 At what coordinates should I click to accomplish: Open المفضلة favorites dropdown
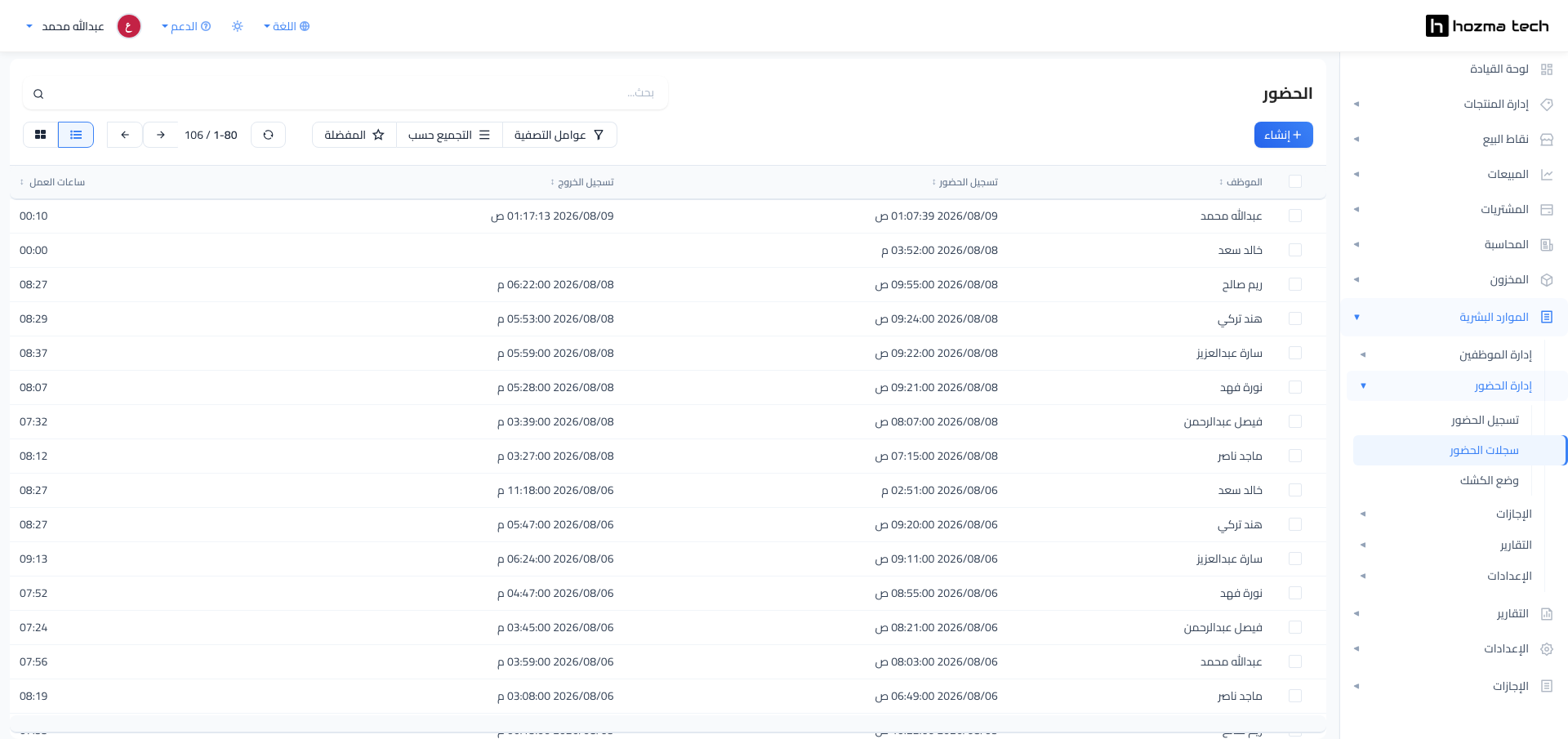(354, 135)
